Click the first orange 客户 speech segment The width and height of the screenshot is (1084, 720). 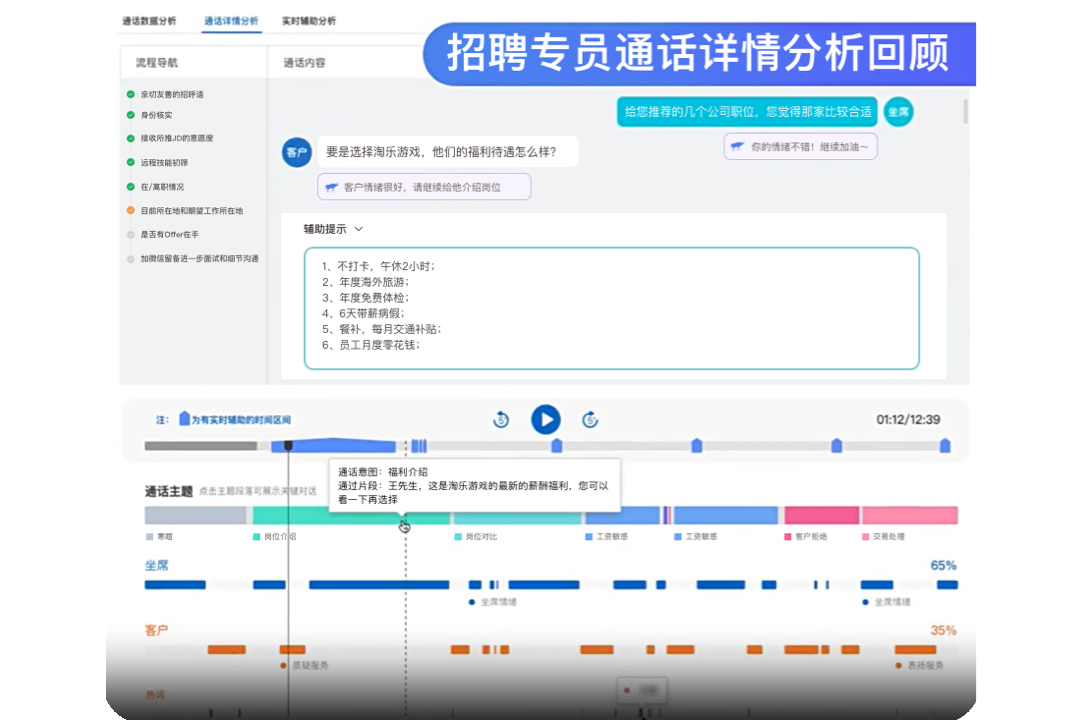click(227, 649)
